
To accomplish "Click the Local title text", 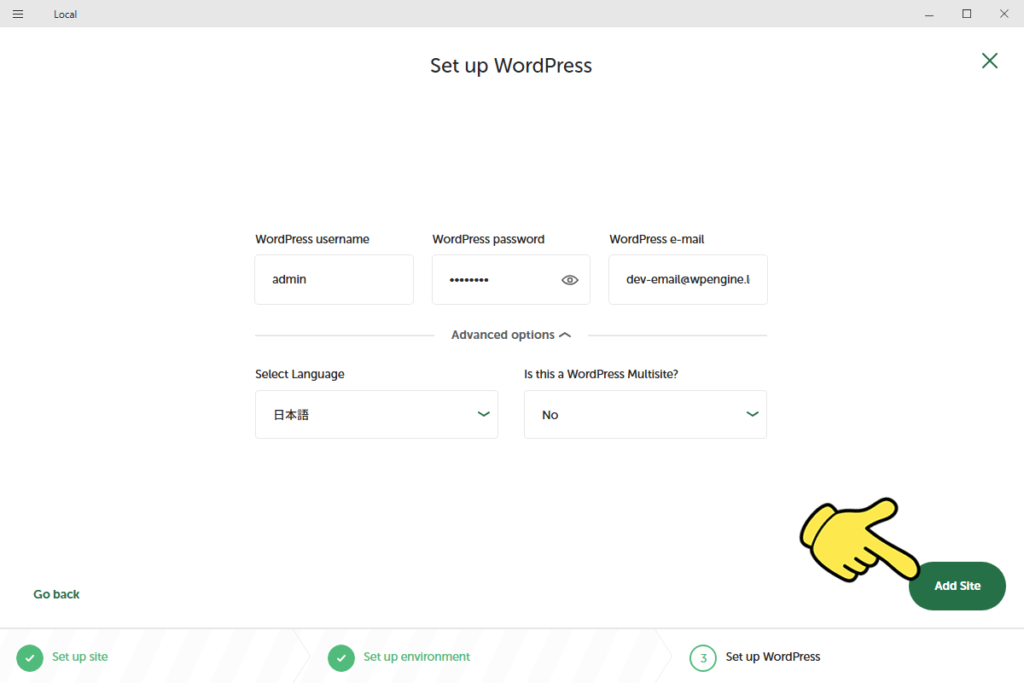I will pos(65,14).
